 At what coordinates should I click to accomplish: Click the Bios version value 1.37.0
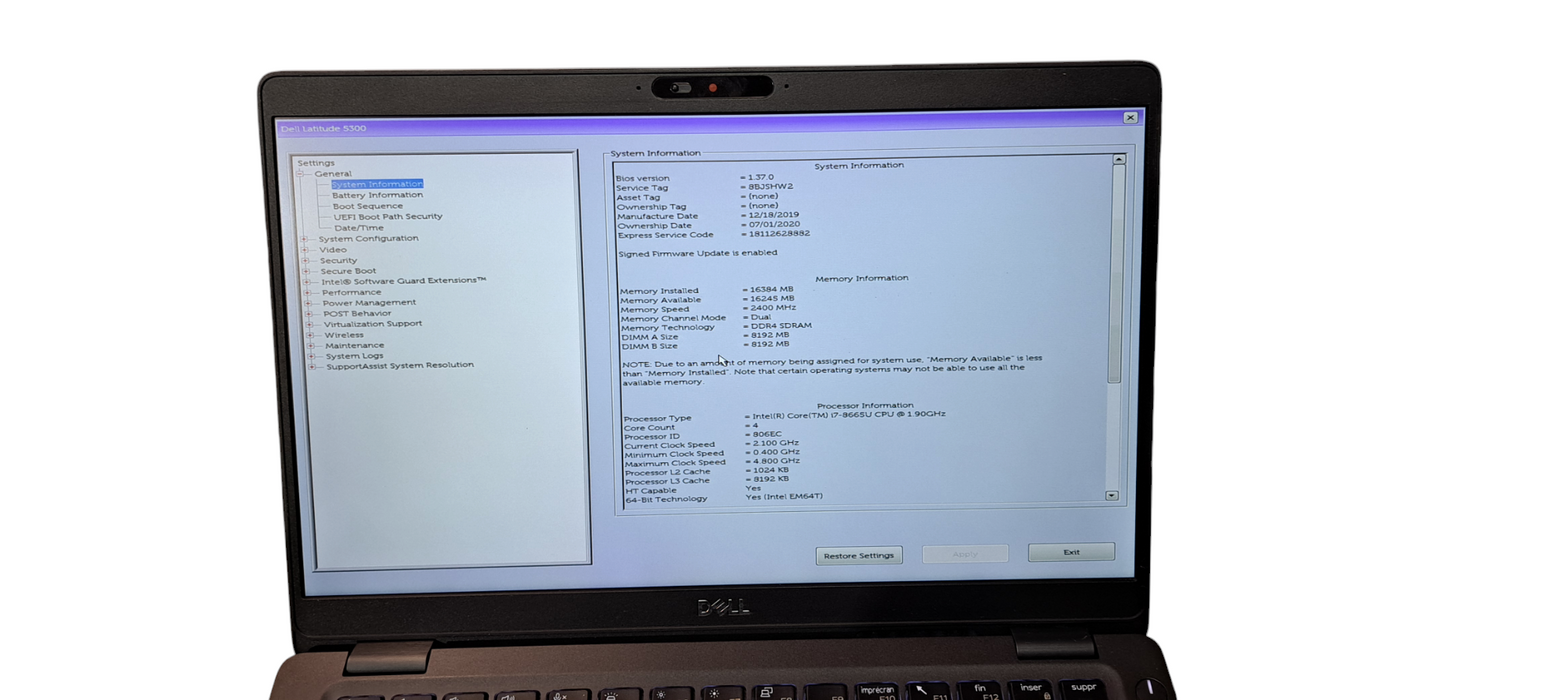click(760, 178)
